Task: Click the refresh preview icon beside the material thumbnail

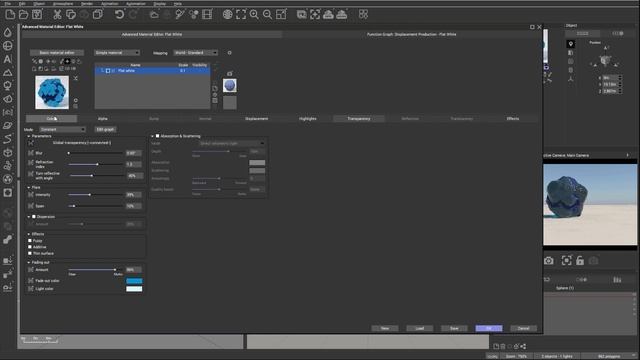Action: click(76, 100)
